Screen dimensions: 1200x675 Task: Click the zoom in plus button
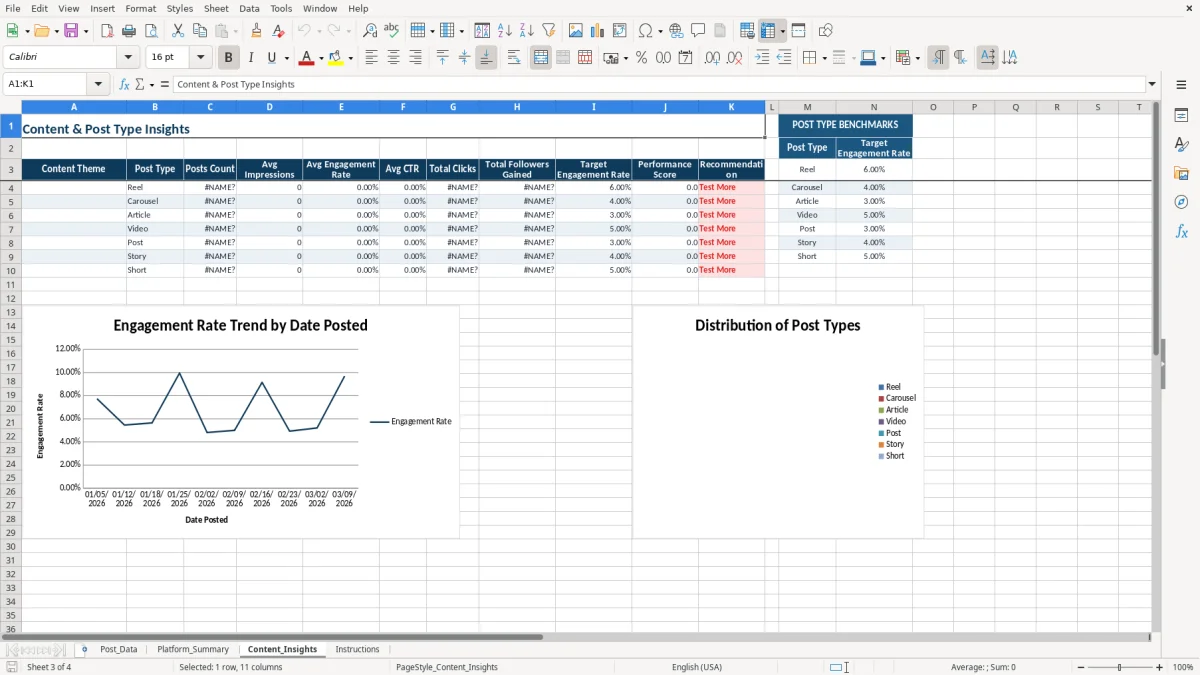1160,667
